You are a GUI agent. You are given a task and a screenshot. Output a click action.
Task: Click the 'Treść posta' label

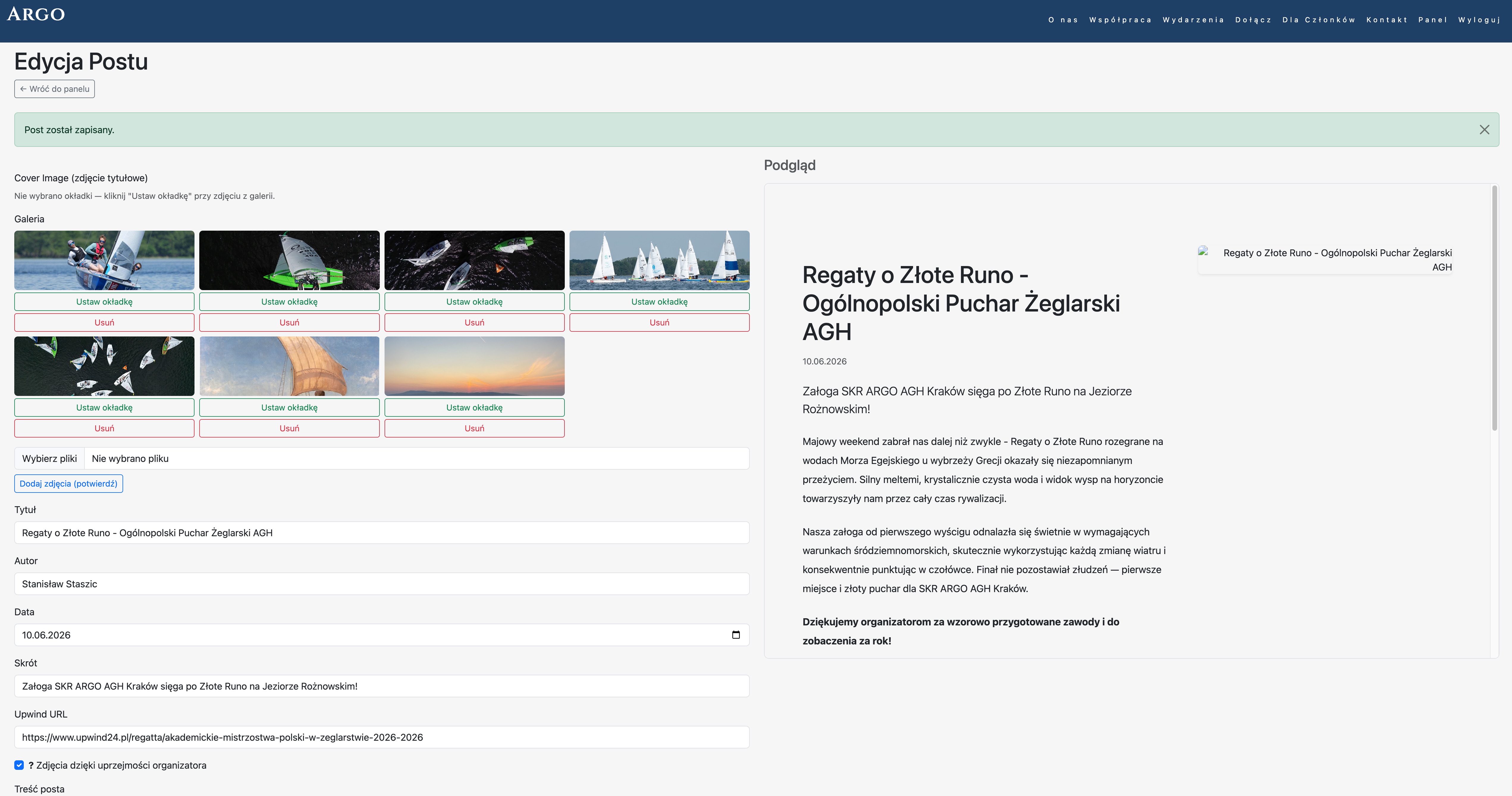point(39,789)
